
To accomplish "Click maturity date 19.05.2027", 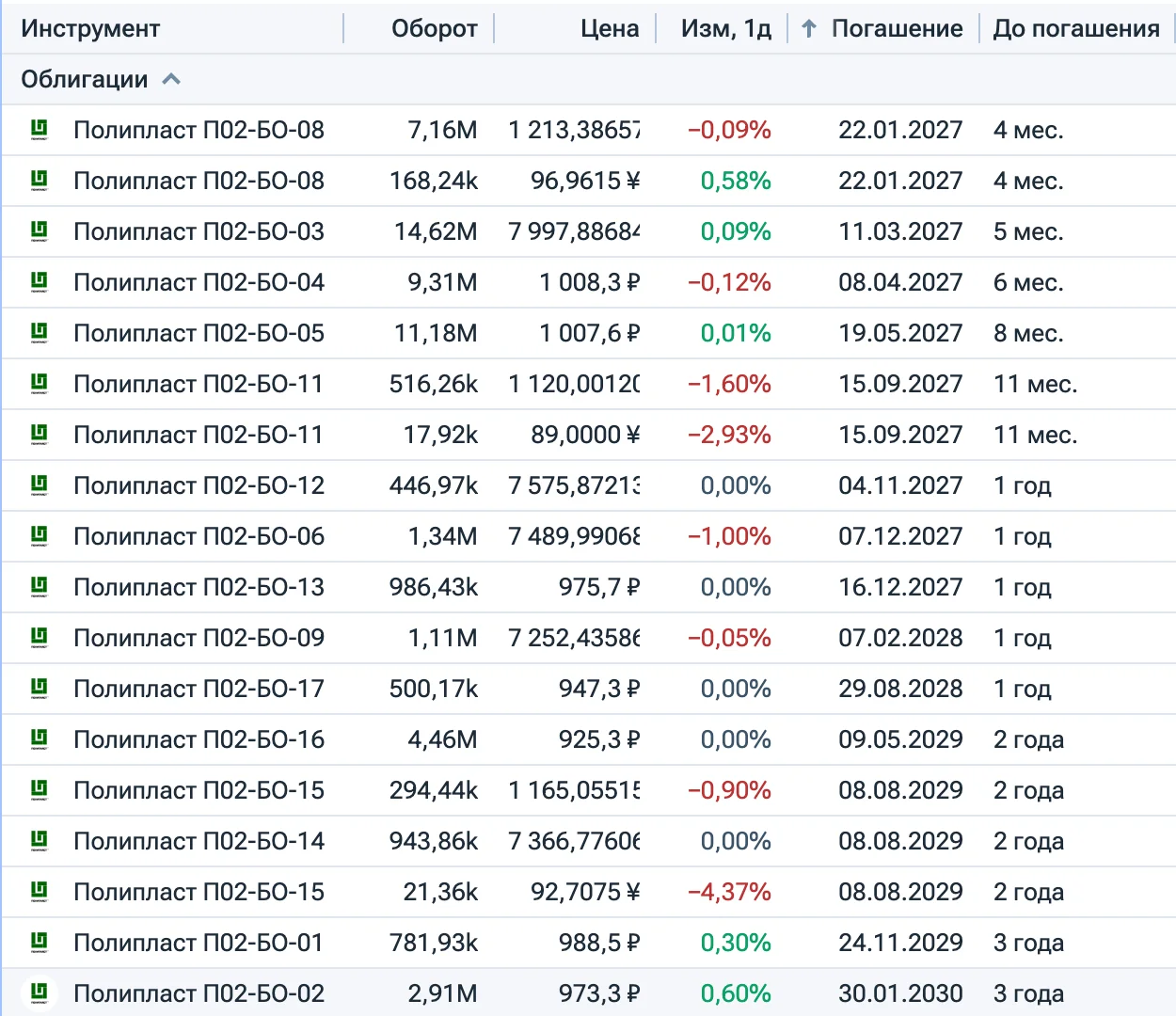I will tap(900, 333).
